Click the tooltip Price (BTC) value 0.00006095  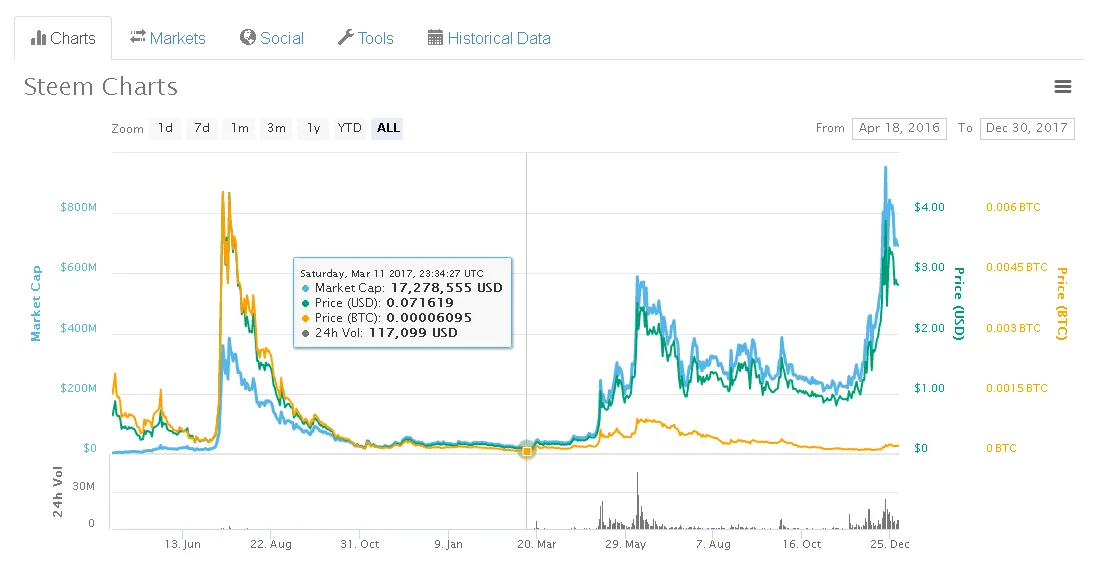429,318
